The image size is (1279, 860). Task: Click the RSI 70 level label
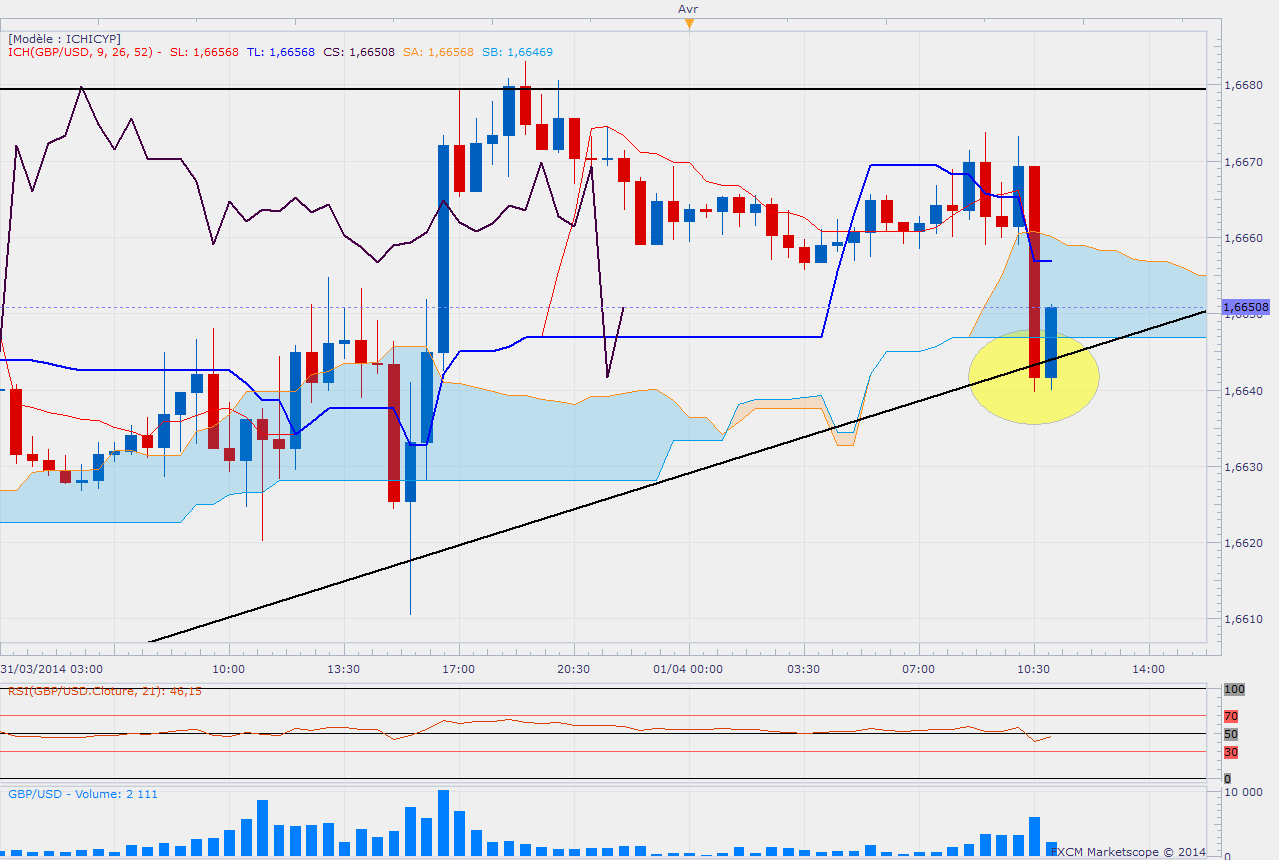pos(1231,716)
